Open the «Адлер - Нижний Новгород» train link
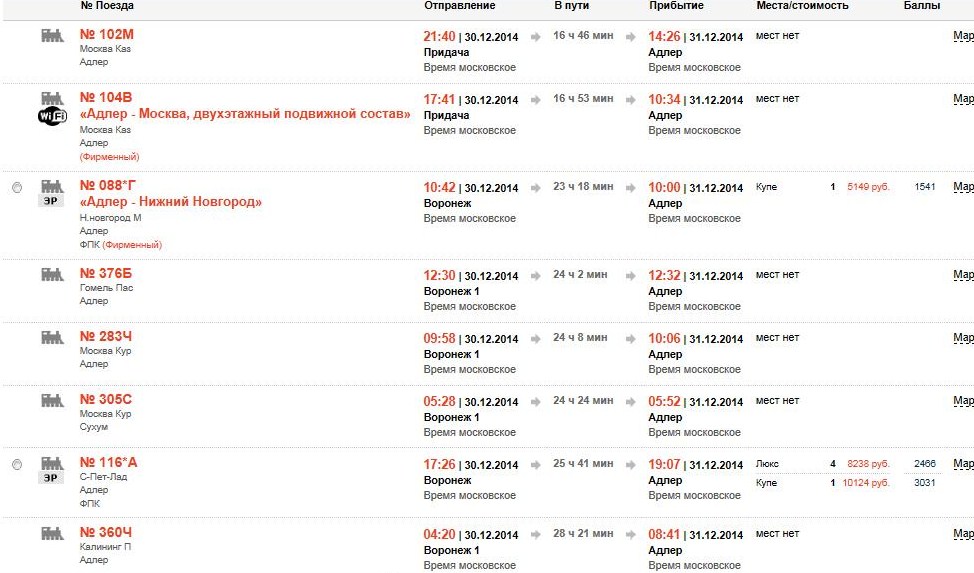This screenshot has height=573, width=974. click(x=171, y=202)
